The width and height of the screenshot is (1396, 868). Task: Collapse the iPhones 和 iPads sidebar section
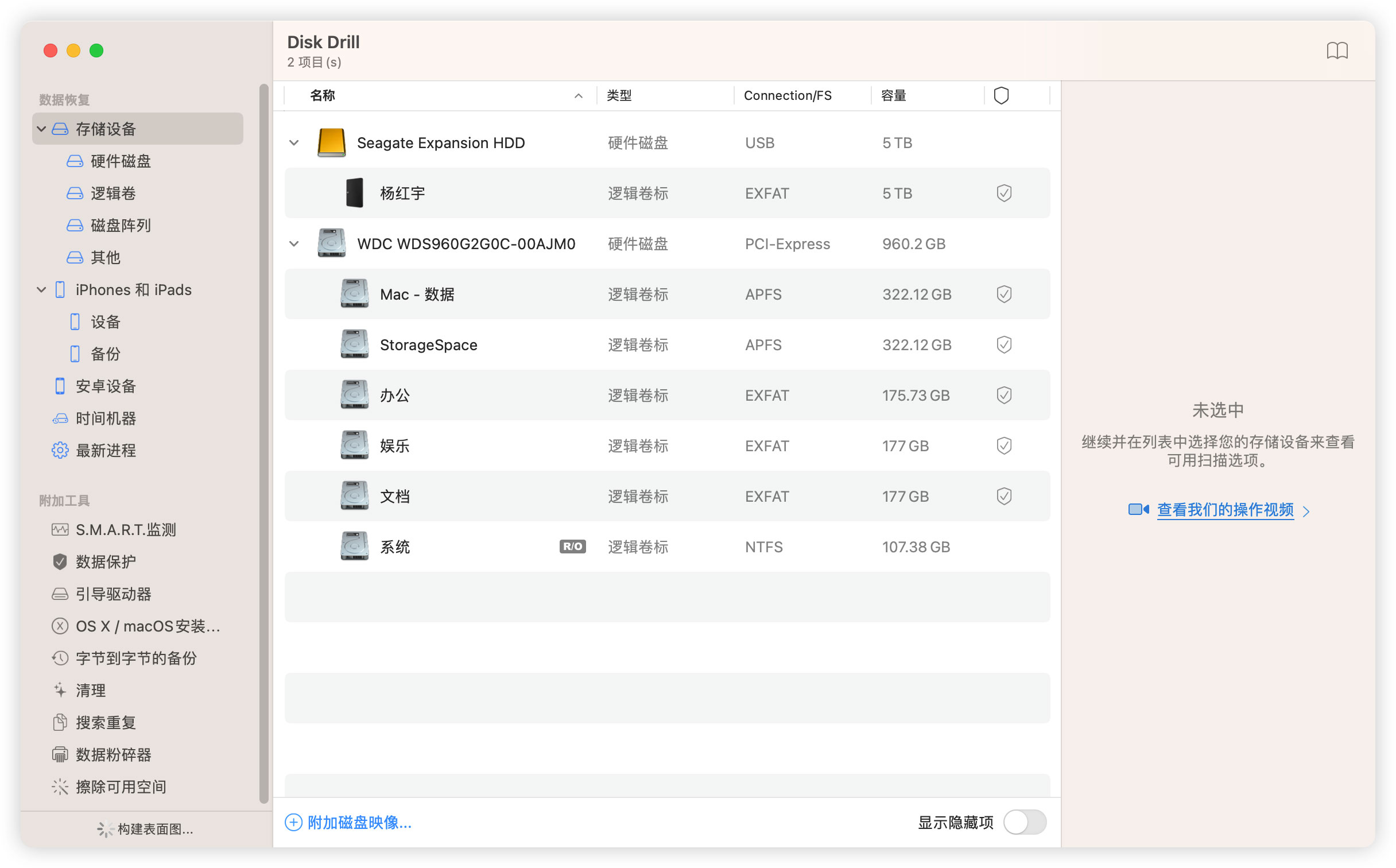(41, 289)
